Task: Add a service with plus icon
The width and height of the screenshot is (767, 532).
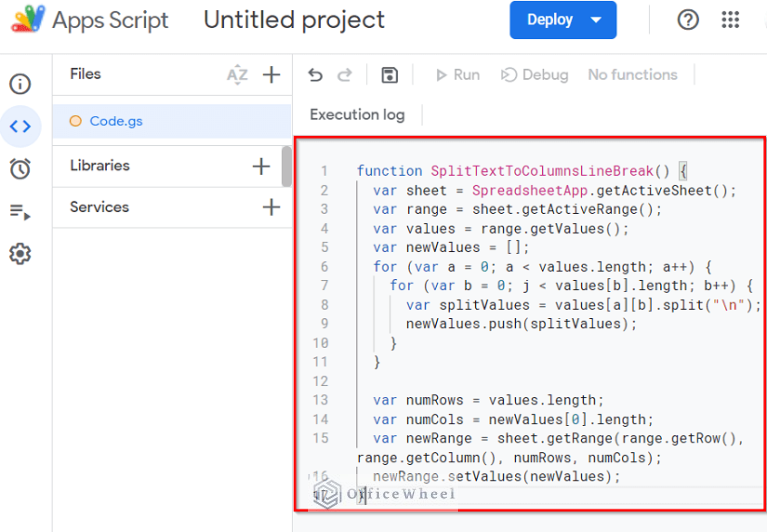Action: (x=271, y=207)
